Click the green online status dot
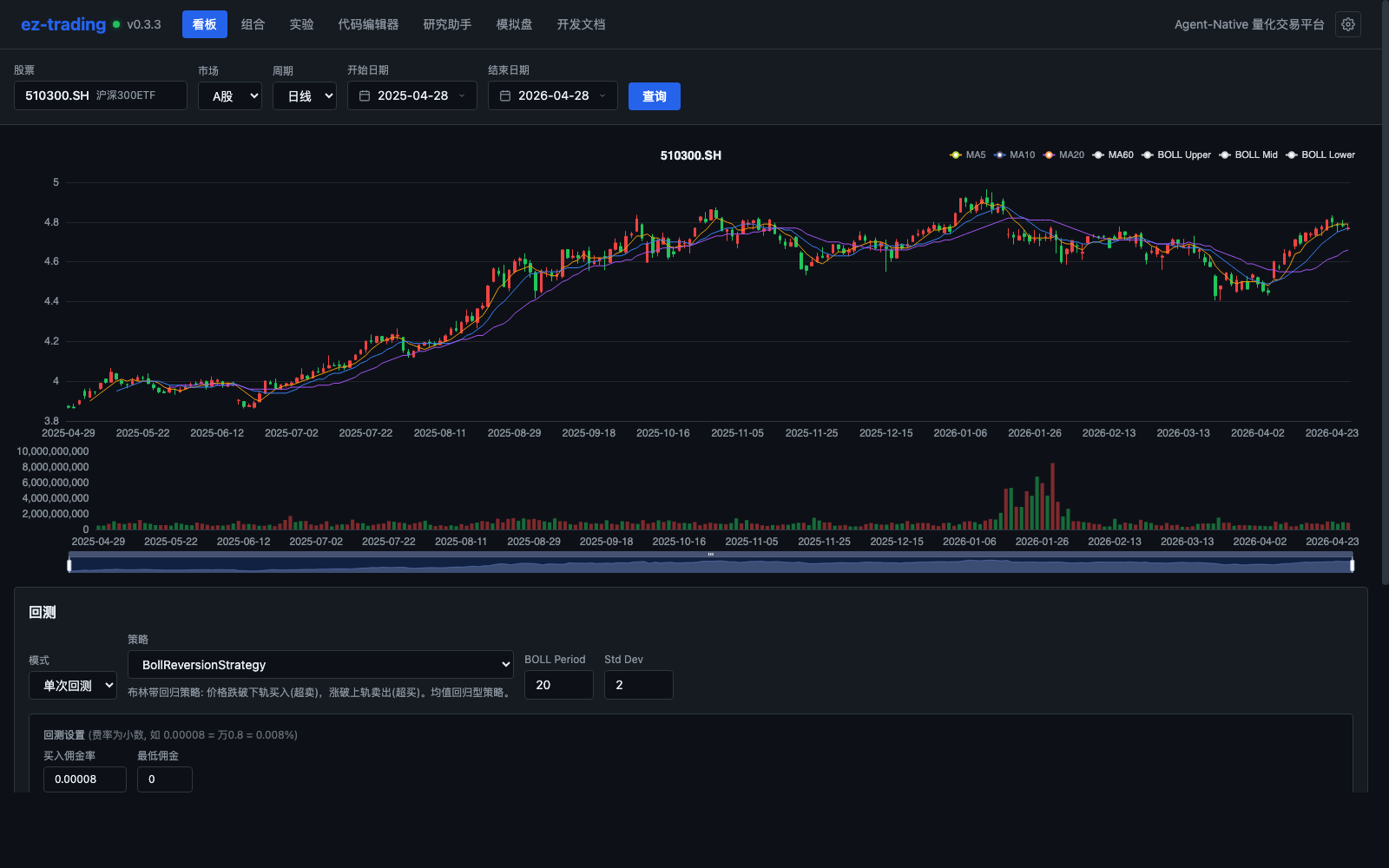 116,24
